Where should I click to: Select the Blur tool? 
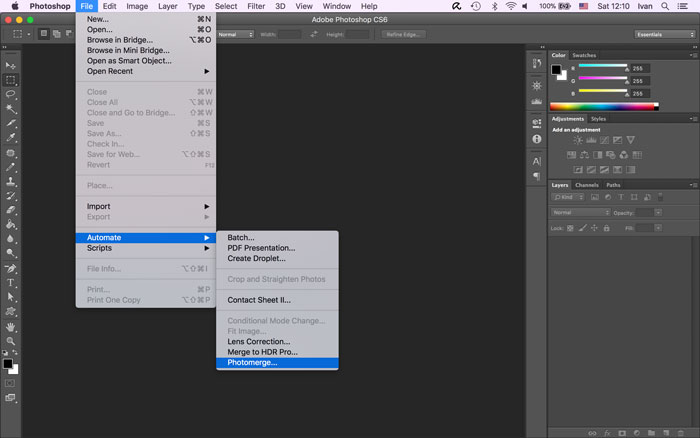point(10,239)
